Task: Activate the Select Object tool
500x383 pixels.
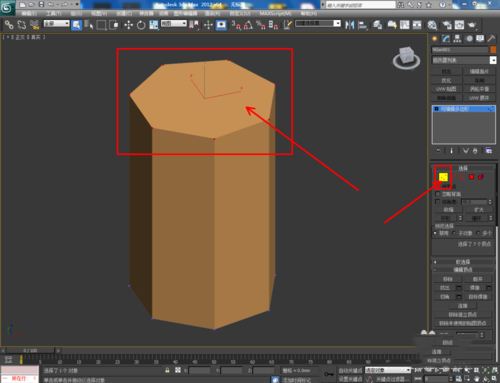Action: tap(76, 25)
